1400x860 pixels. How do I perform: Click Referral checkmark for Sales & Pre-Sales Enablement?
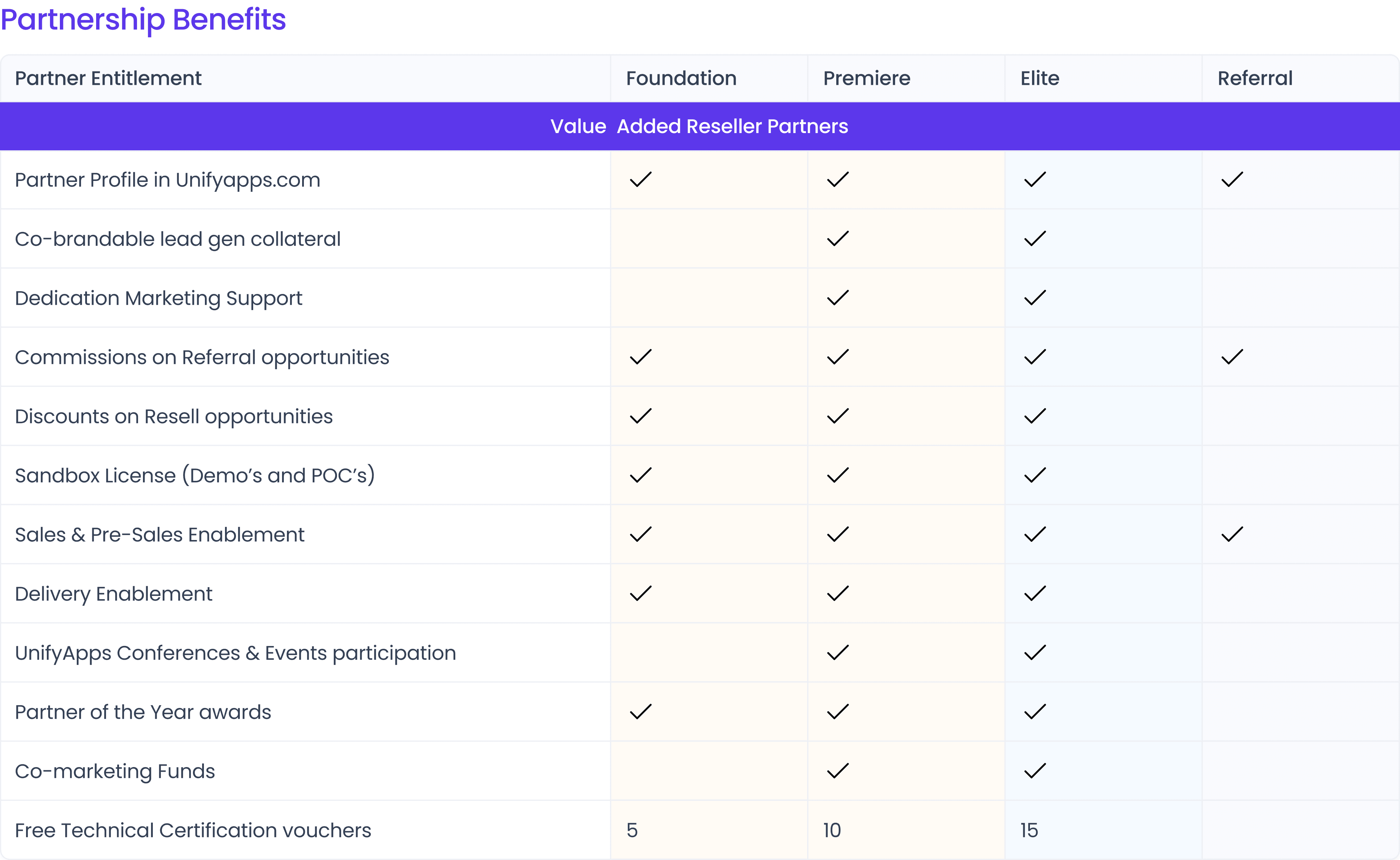1232,535
